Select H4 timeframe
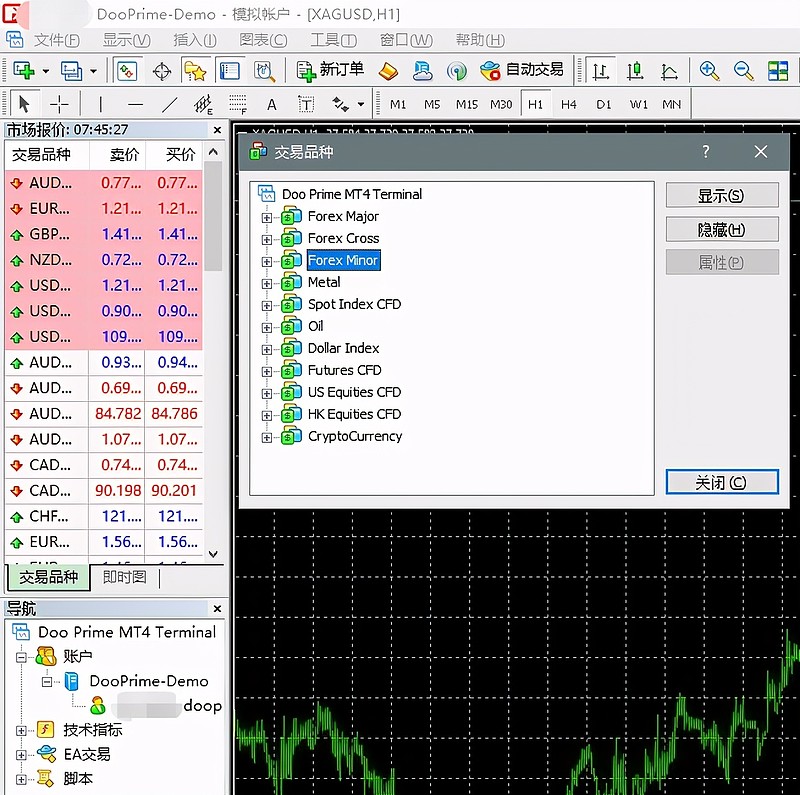The image size is (800, 795). pos(569,105)
